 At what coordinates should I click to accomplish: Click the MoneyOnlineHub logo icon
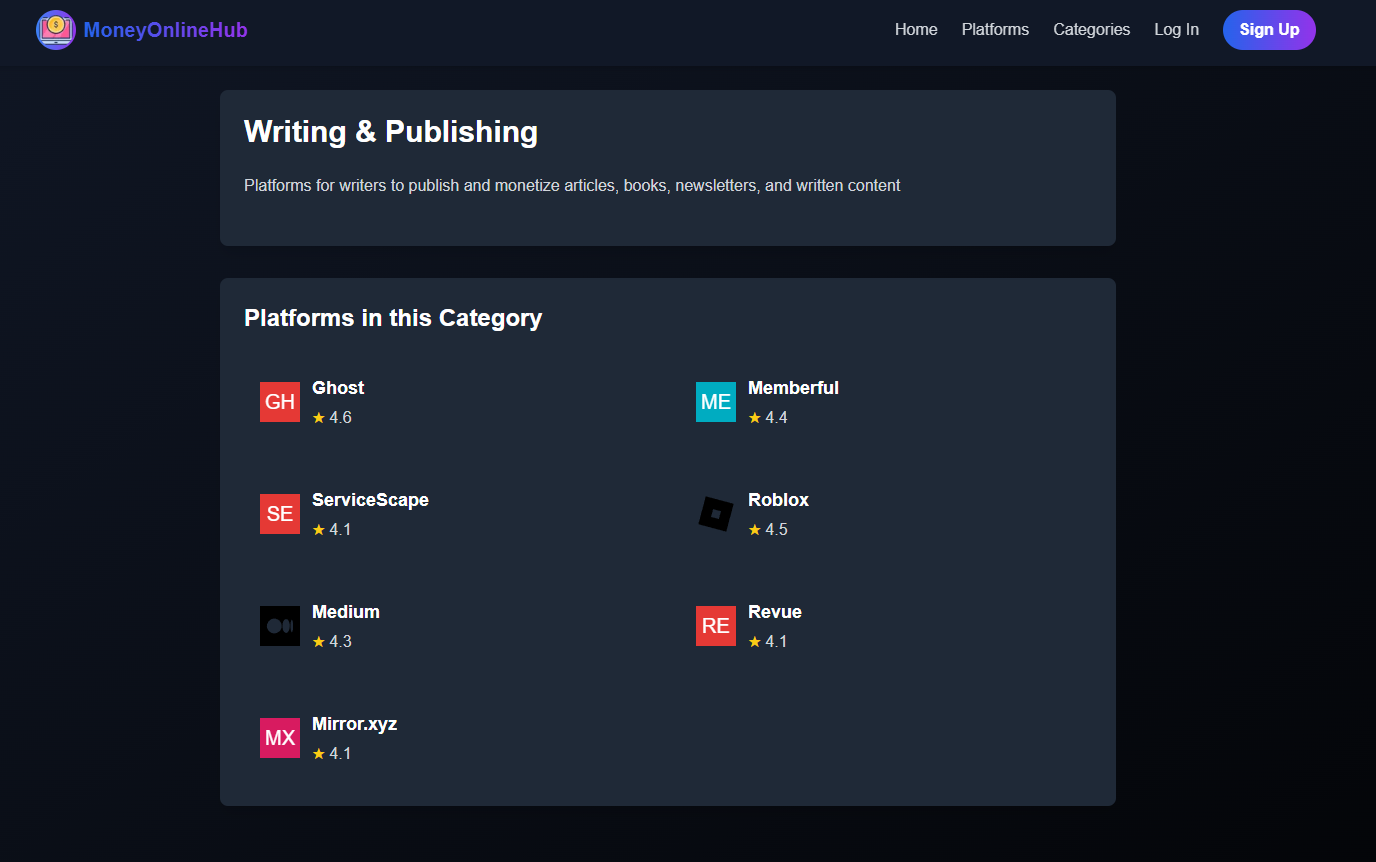(56, 30)
